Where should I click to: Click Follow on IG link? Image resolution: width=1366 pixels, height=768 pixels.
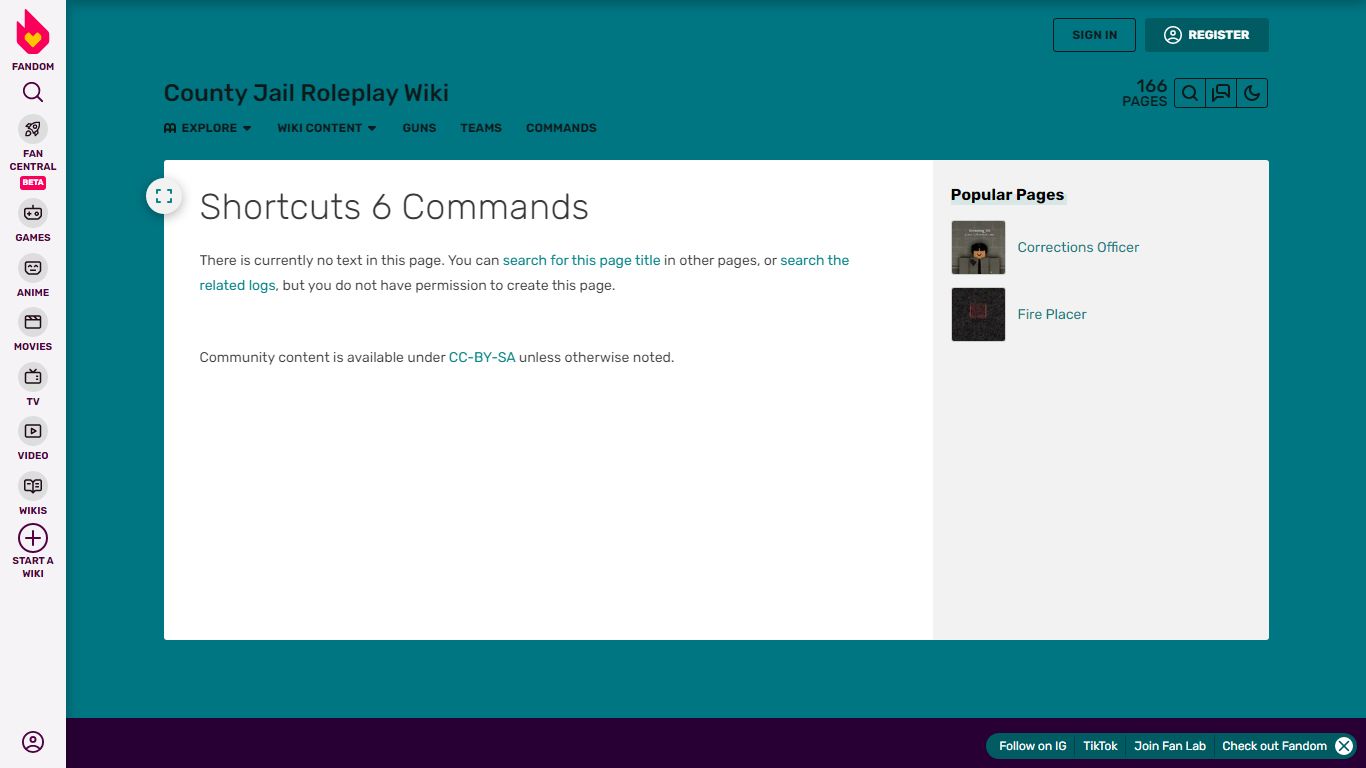point(1033,746)
